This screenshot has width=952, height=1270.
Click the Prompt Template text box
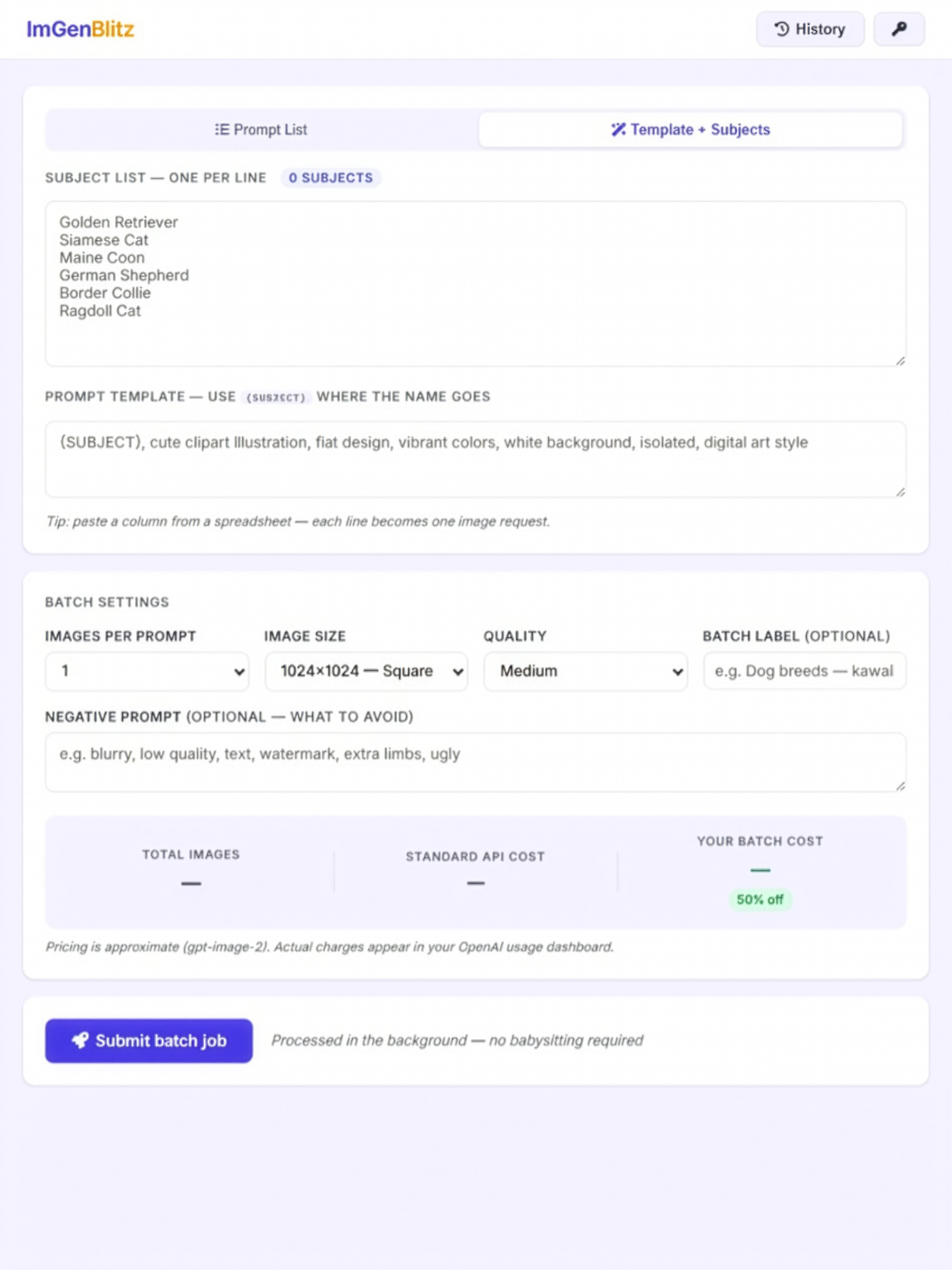point(475,459)
